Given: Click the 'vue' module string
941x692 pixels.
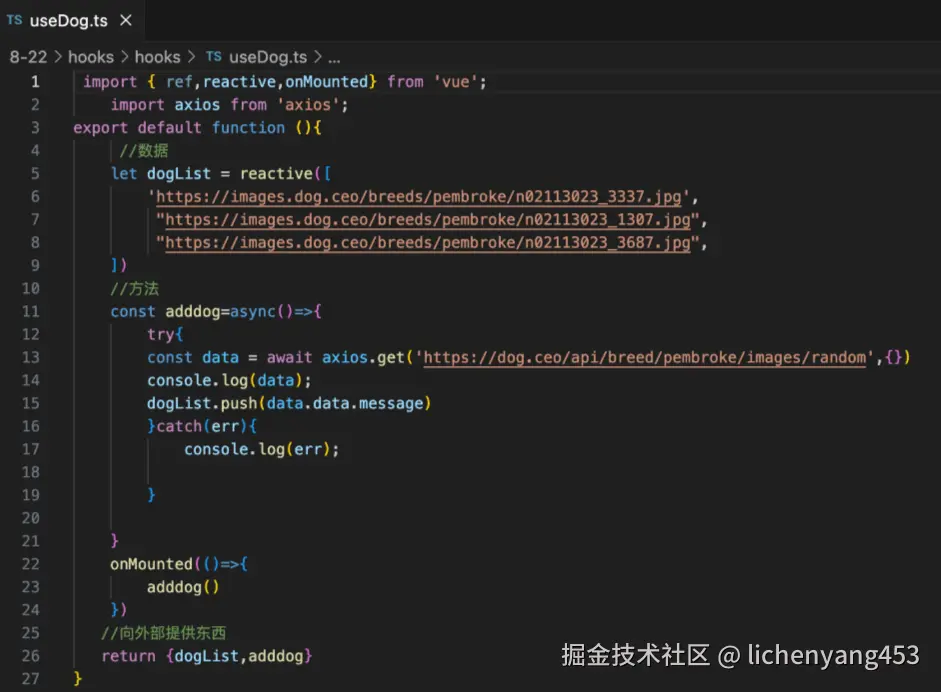Looking at the screenshot, I should (x=455, y=82).
